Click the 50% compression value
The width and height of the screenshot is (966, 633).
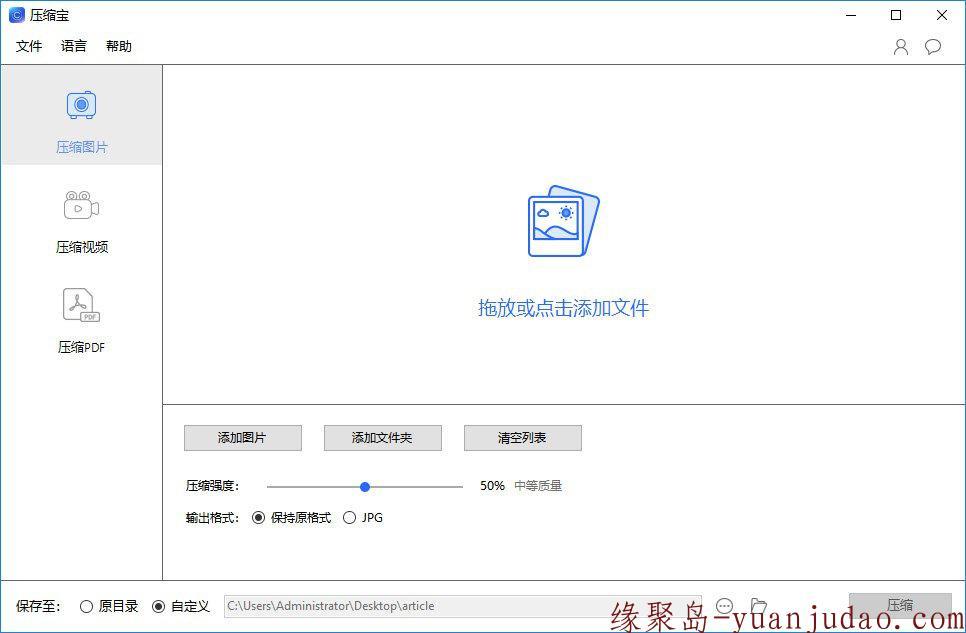click(x=492, y=486)
